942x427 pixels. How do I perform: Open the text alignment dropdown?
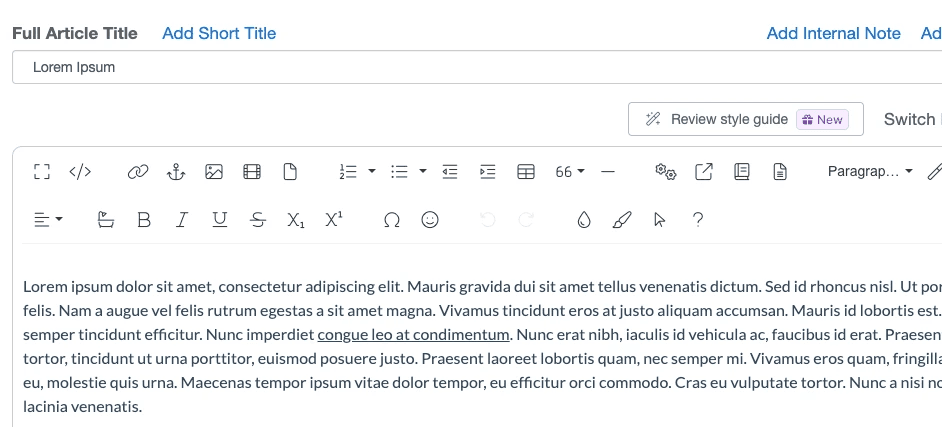48,220
